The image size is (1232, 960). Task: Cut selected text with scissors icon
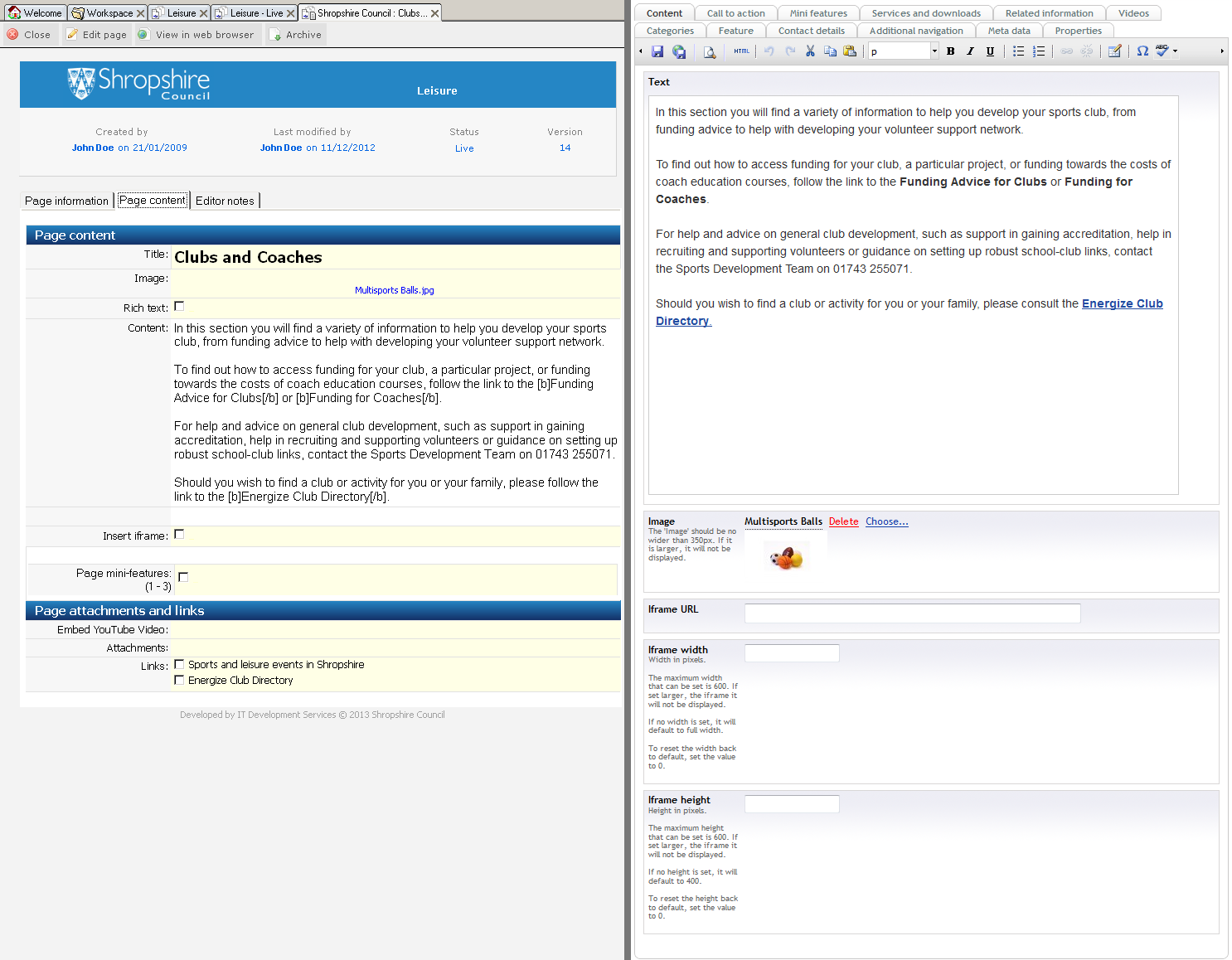pos(810,51)
